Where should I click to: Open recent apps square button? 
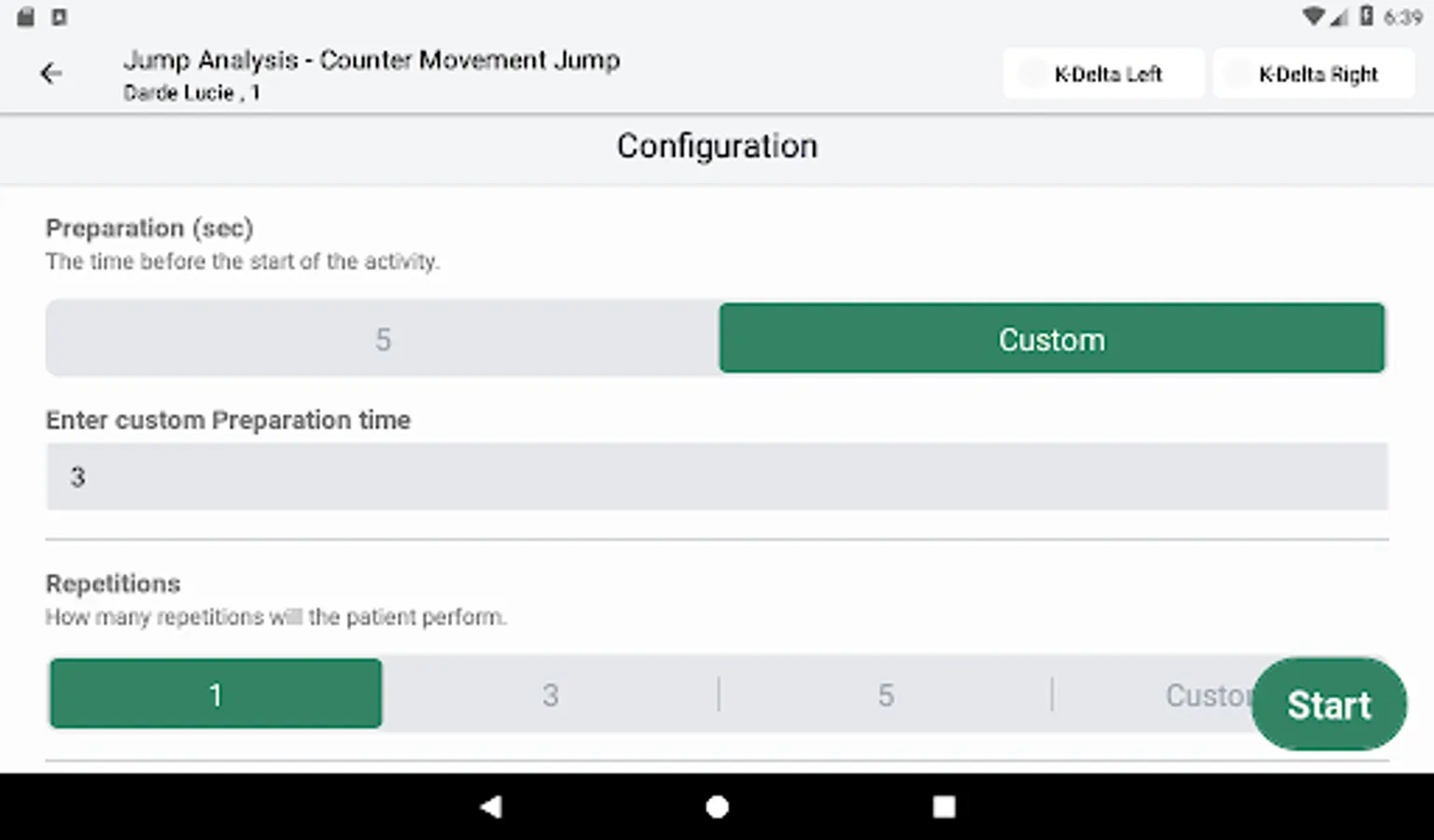[x=944, y=806]
